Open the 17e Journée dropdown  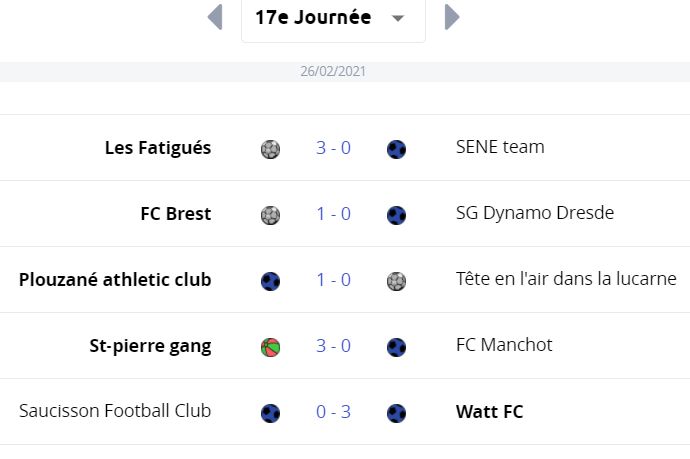pyautogui.click(x=333, y=18)
